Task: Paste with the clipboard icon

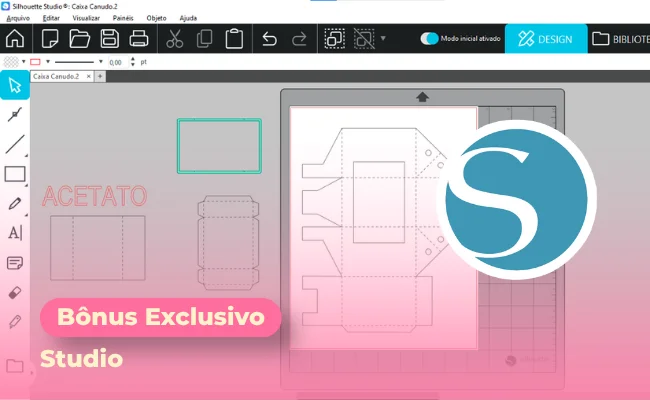Action: click(x=234, y=39)
